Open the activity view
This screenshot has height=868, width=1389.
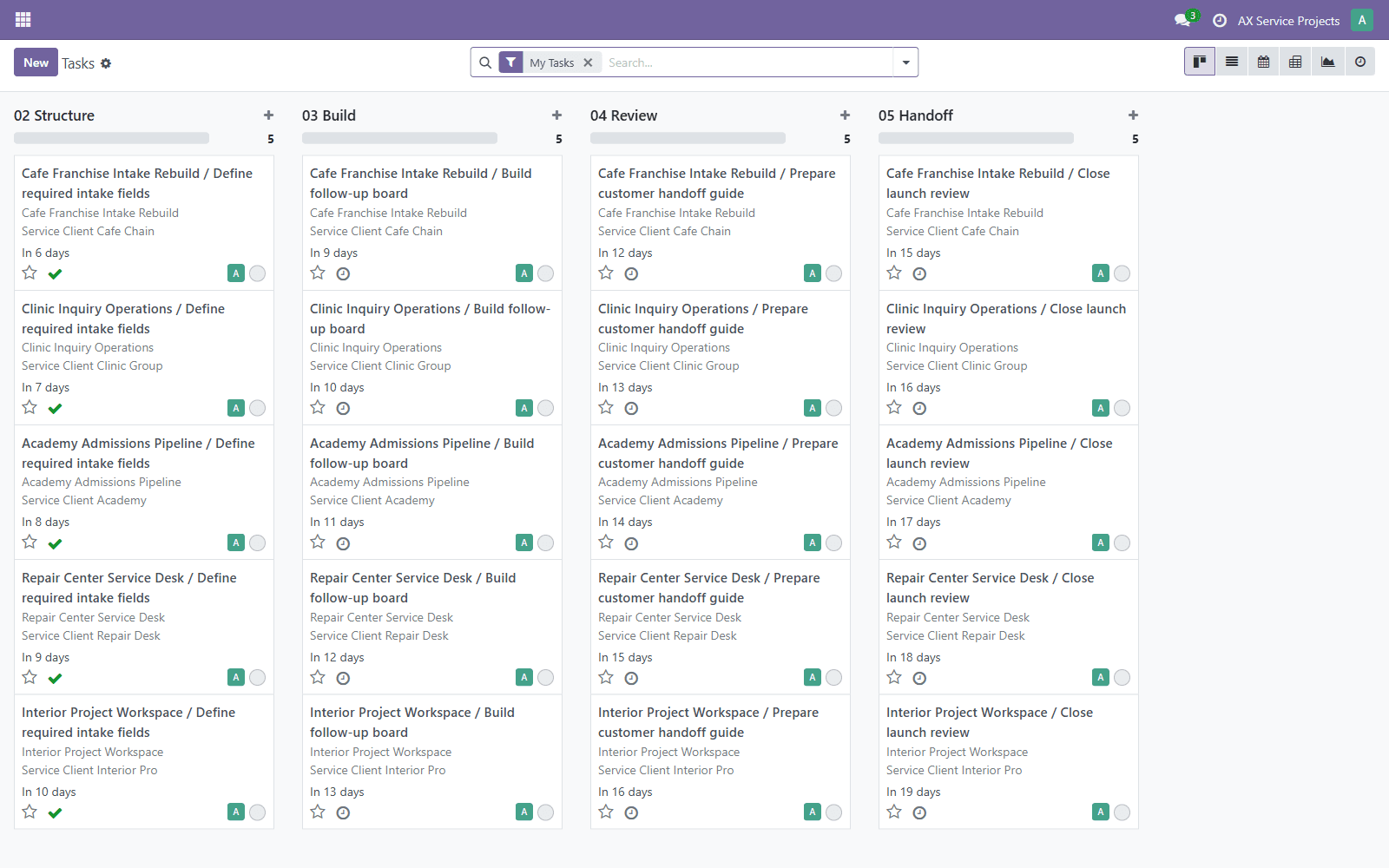1359,62
